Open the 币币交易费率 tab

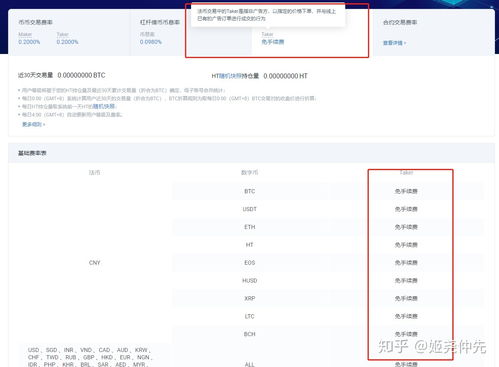point(35,22)
